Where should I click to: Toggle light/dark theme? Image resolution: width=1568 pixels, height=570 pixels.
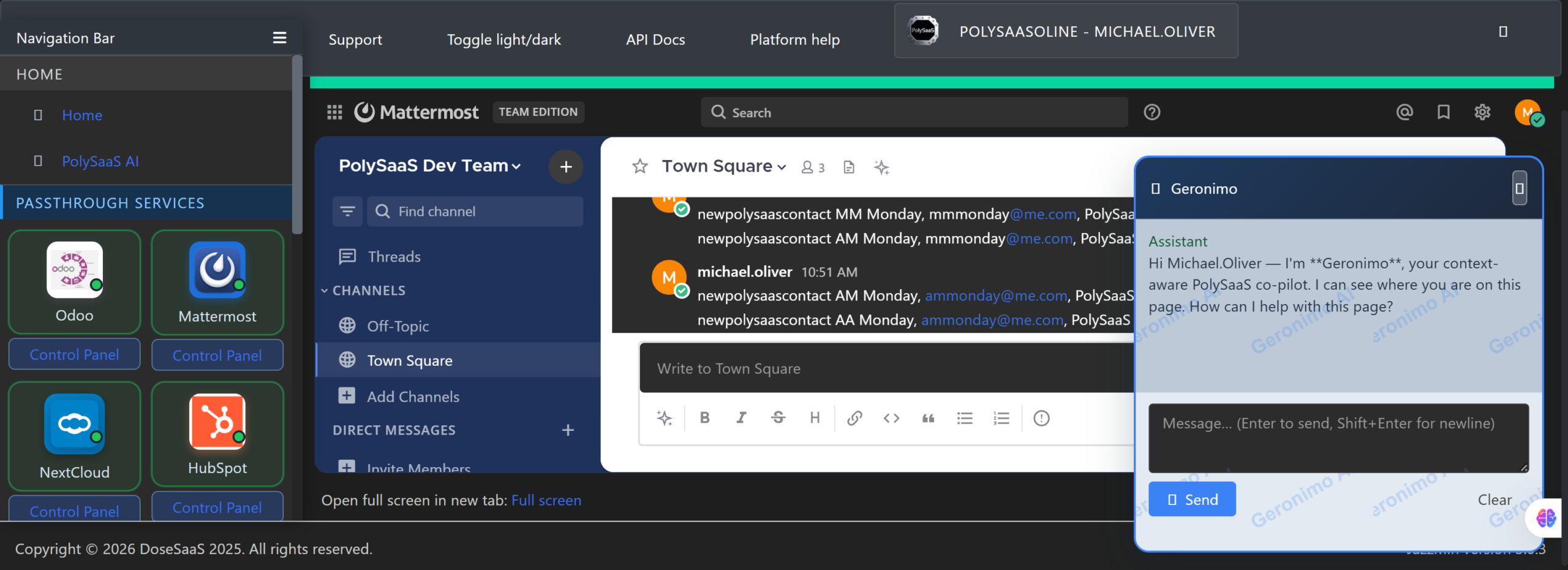[x=503, y=40]
